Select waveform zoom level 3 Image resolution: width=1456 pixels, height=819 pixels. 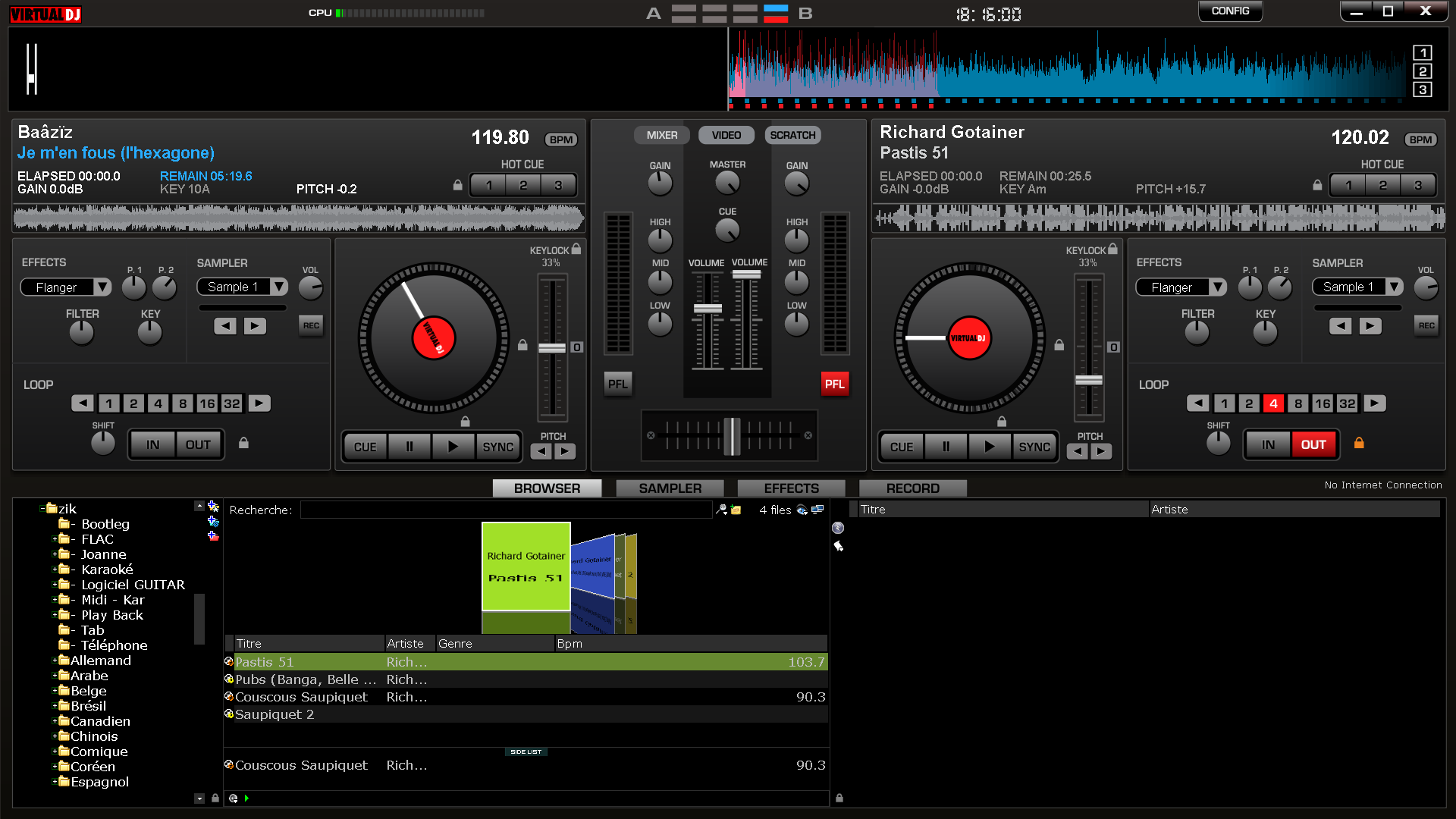(x=1423, y=89)
